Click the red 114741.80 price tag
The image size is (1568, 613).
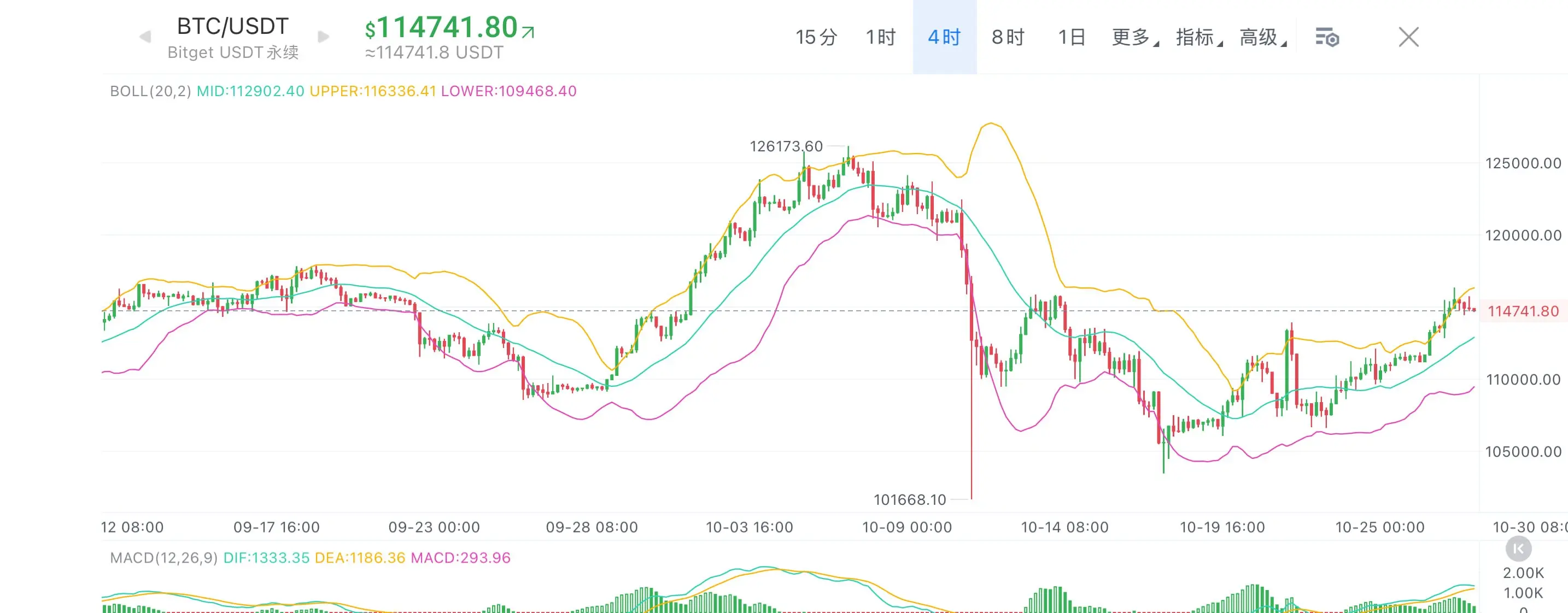(x=1523, y=311)
